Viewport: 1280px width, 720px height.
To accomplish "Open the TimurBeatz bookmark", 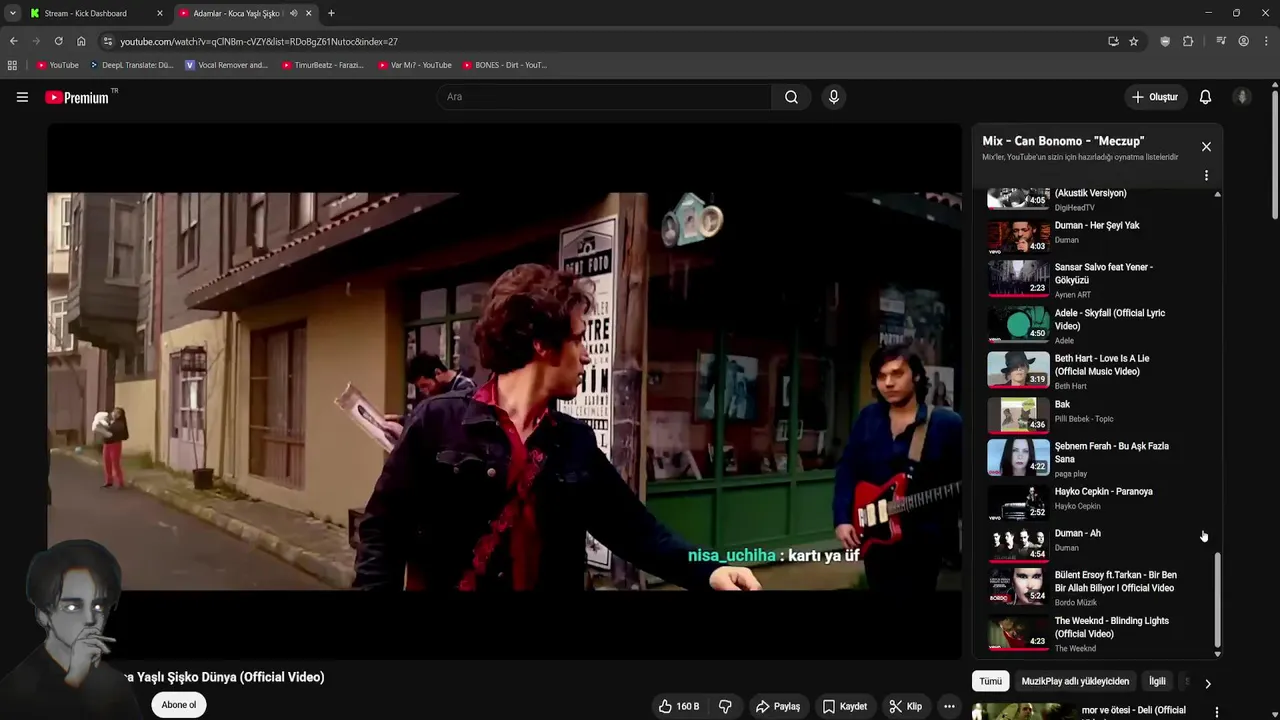I will [x=323, y=65].
